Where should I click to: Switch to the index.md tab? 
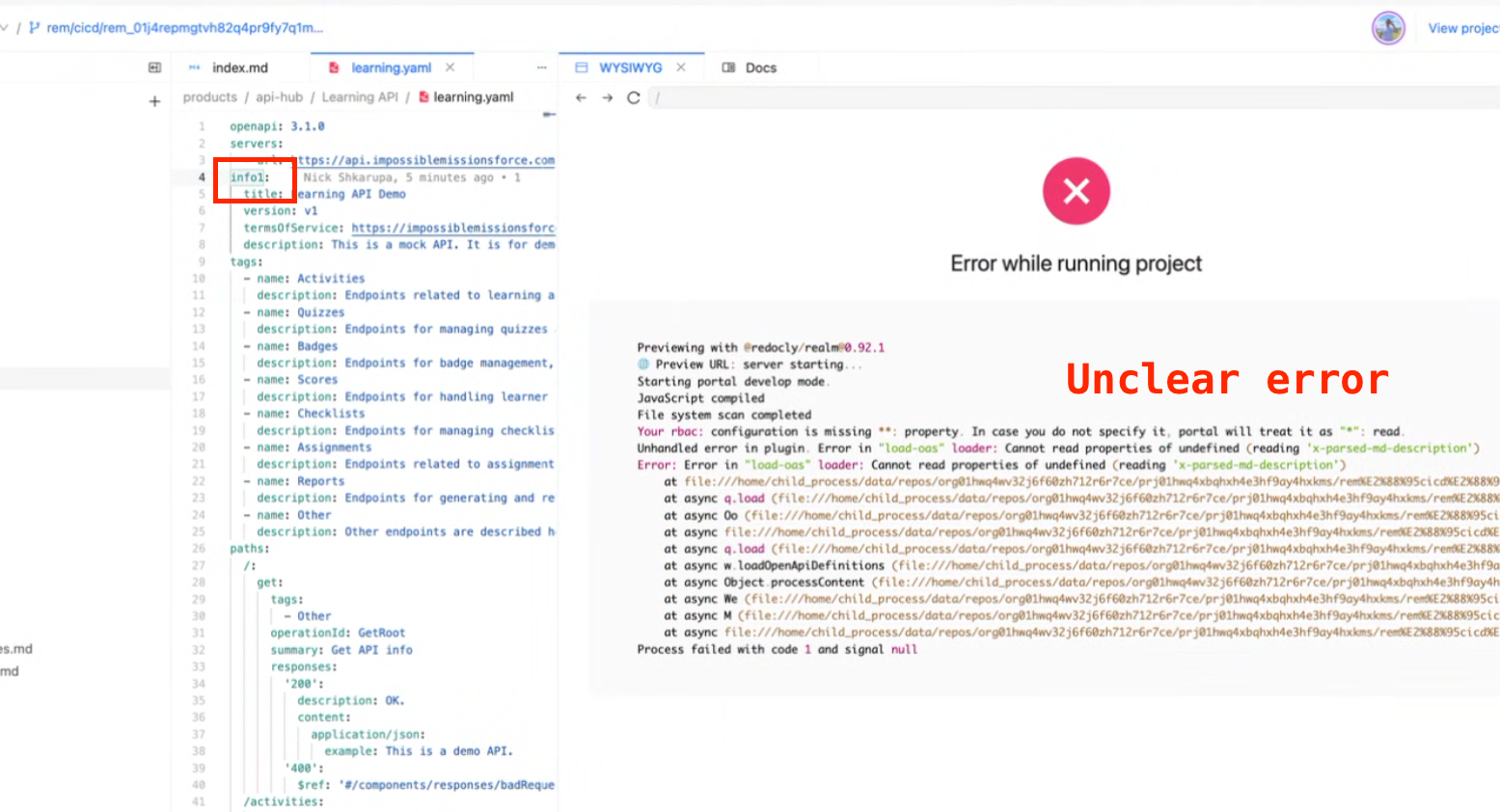(240, 68)
